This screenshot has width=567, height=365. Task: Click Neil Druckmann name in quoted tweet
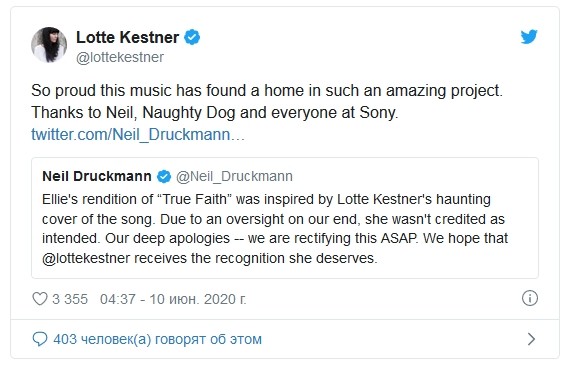point(97,176)
